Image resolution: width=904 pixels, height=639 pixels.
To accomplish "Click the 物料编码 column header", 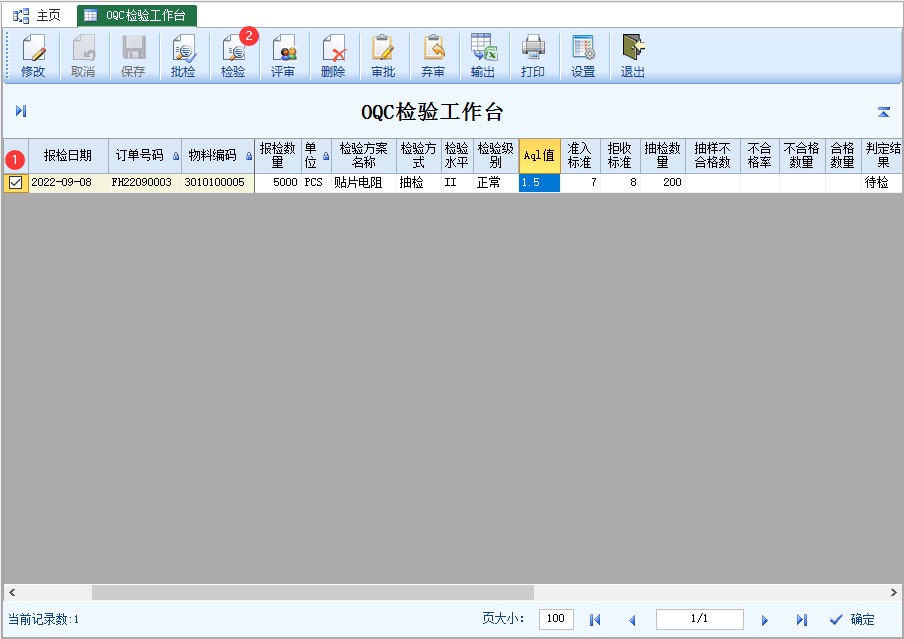I will [218, 156].
